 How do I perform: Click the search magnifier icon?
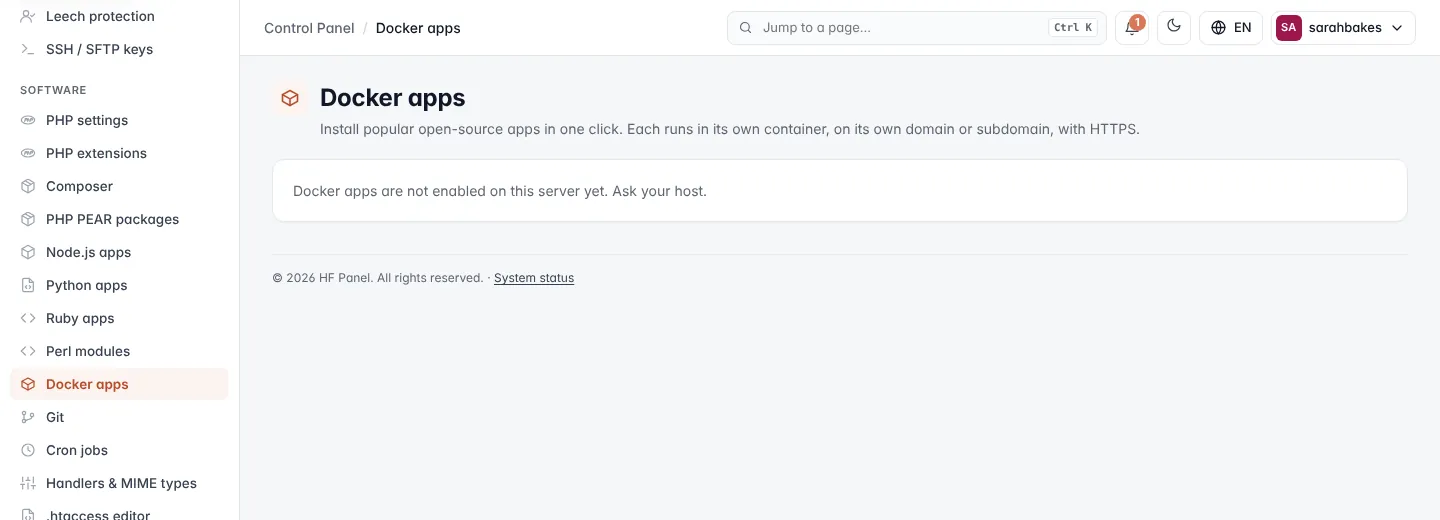745,28
